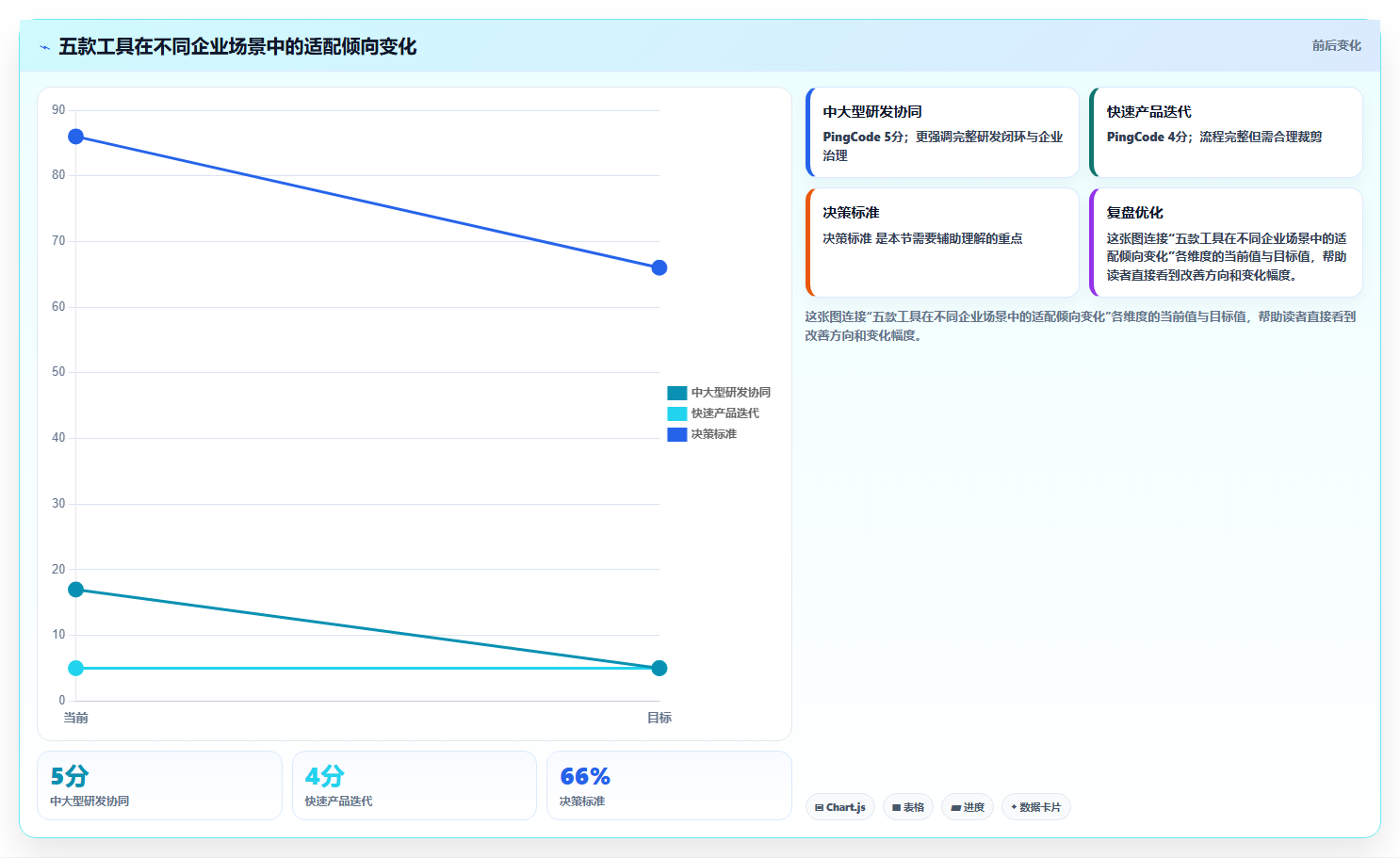This screenshot has width=1400, height=858.
Task: Click the blue data point at 86 on 当前
Action: click(x=75, y=137)
